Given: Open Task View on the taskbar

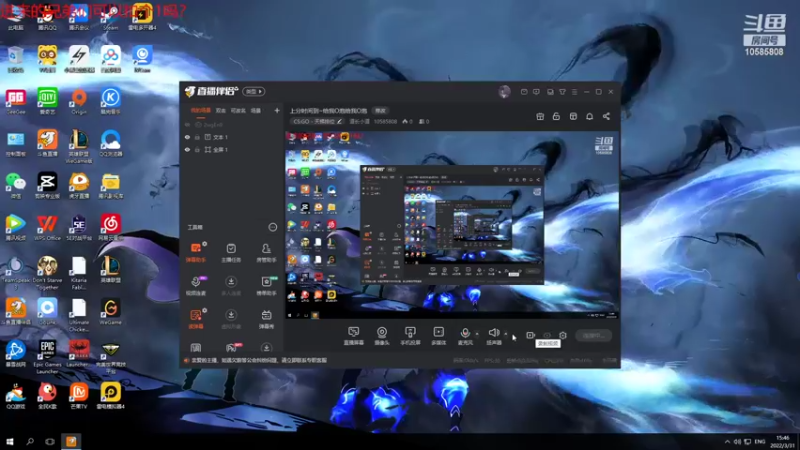Looking at the screenshot, I should click(x=49, y=441).
